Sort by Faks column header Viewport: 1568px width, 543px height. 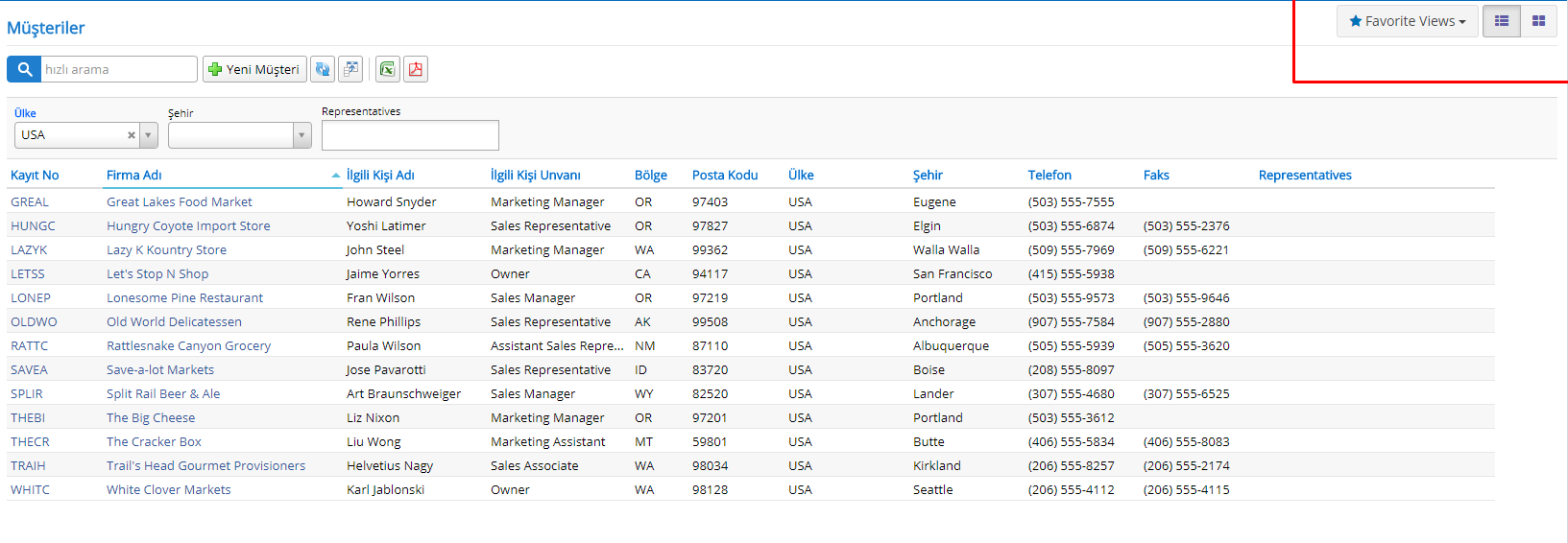[1156, 175]
